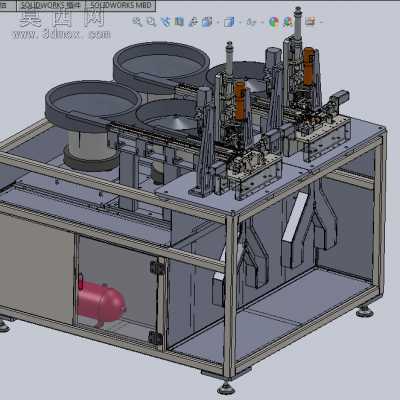Image resolution: width=400 pixels, height=400 pixels.
Task: Click the Hide/Show Items glasses icon
Action: click(251, 22)
